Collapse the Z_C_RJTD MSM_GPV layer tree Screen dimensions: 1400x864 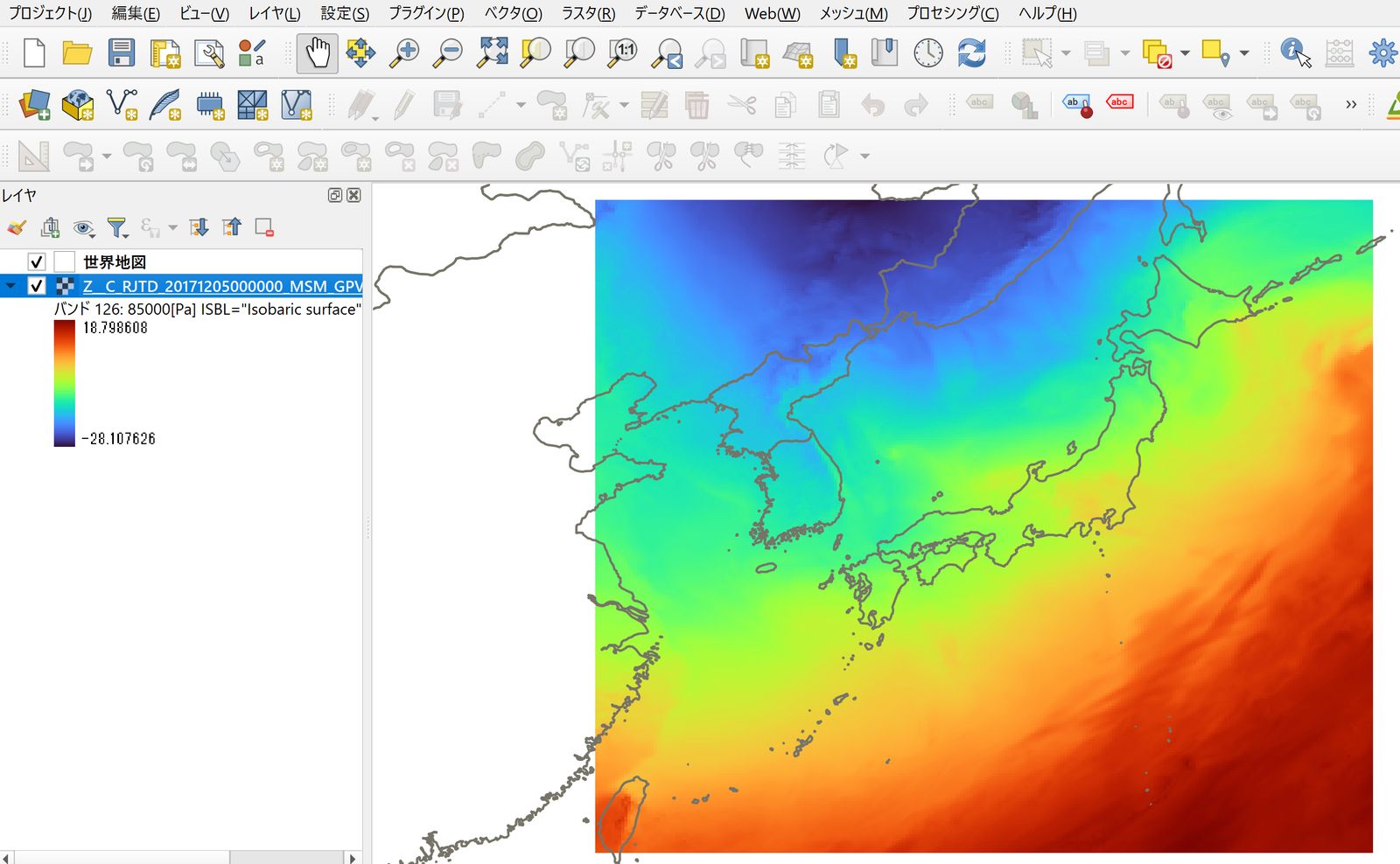pyautogui.click(x=10, y=286)
